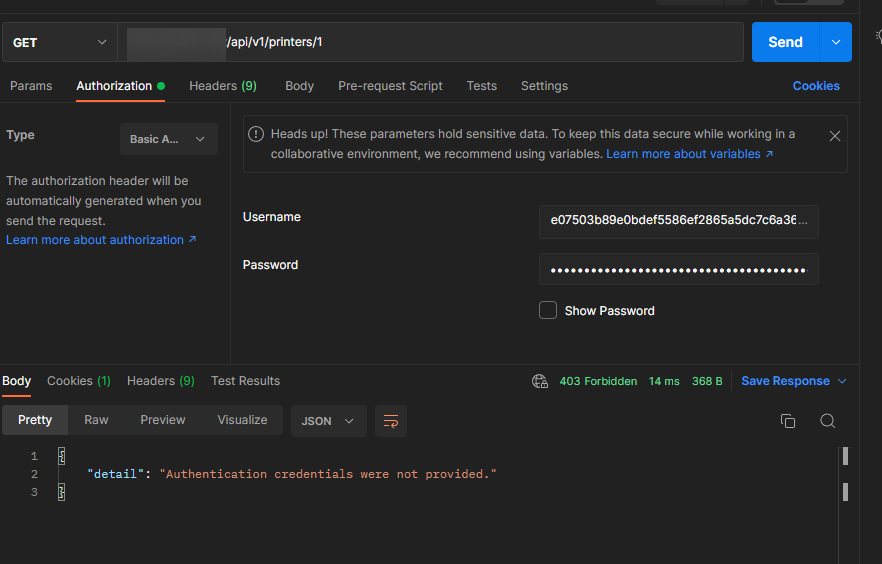Switch to Visualize response view
882x564 pixels.
[242, 420]
